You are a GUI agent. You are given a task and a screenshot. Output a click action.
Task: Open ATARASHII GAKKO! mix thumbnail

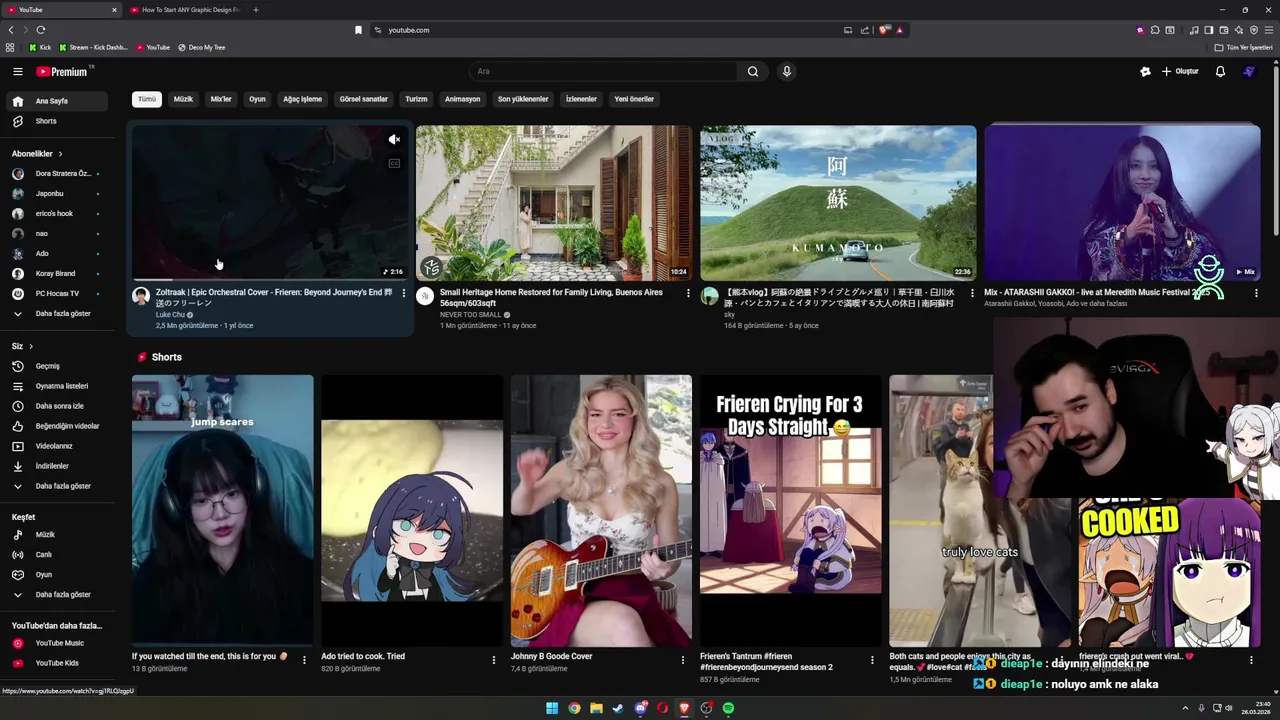tap(1122, 203)
